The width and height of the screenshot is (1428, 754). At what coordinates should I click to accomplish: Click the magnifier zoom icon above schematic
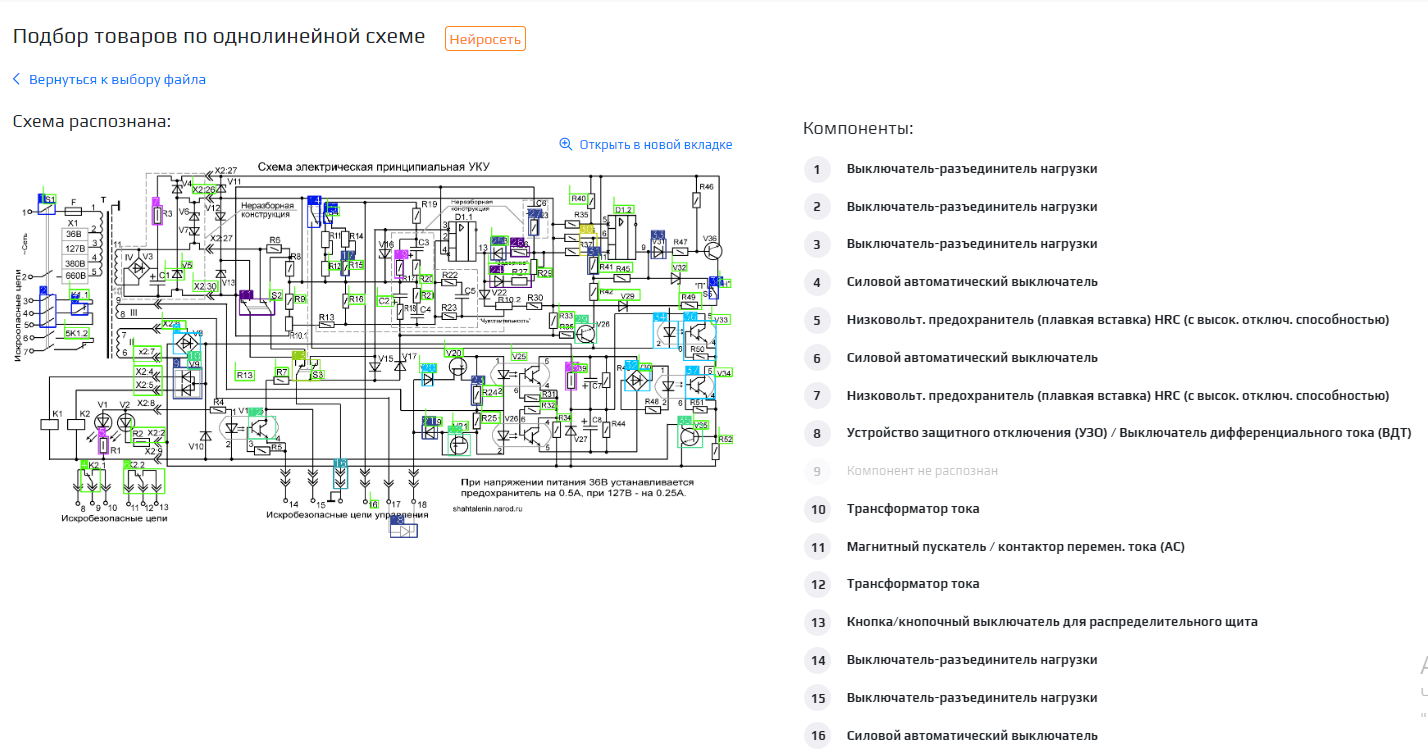566,145
